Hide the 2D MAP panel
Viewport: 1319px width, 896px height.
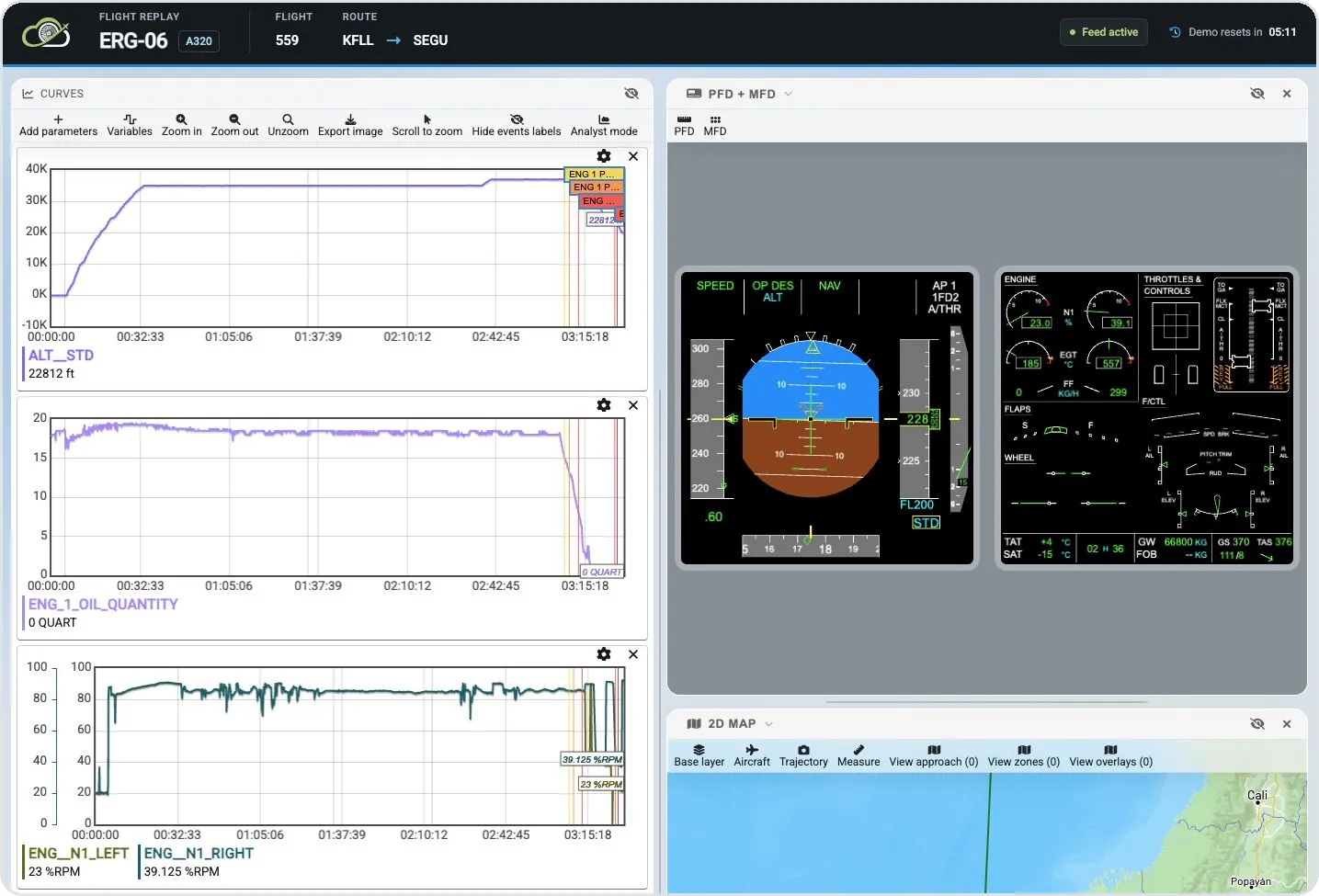(1257, 724)
